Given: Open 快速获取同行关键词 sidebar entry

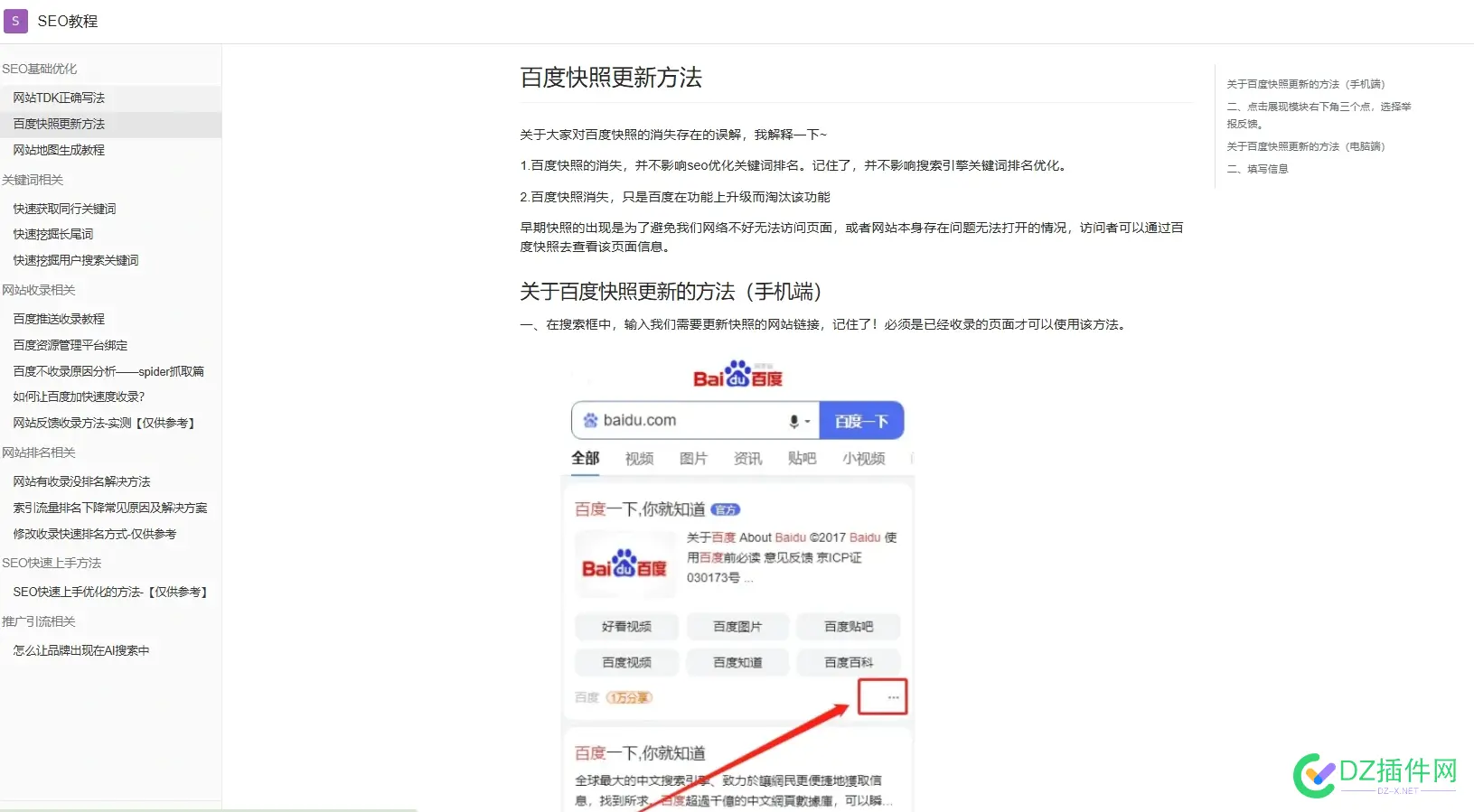Looking at the screenshot, I should click(64, 209).
